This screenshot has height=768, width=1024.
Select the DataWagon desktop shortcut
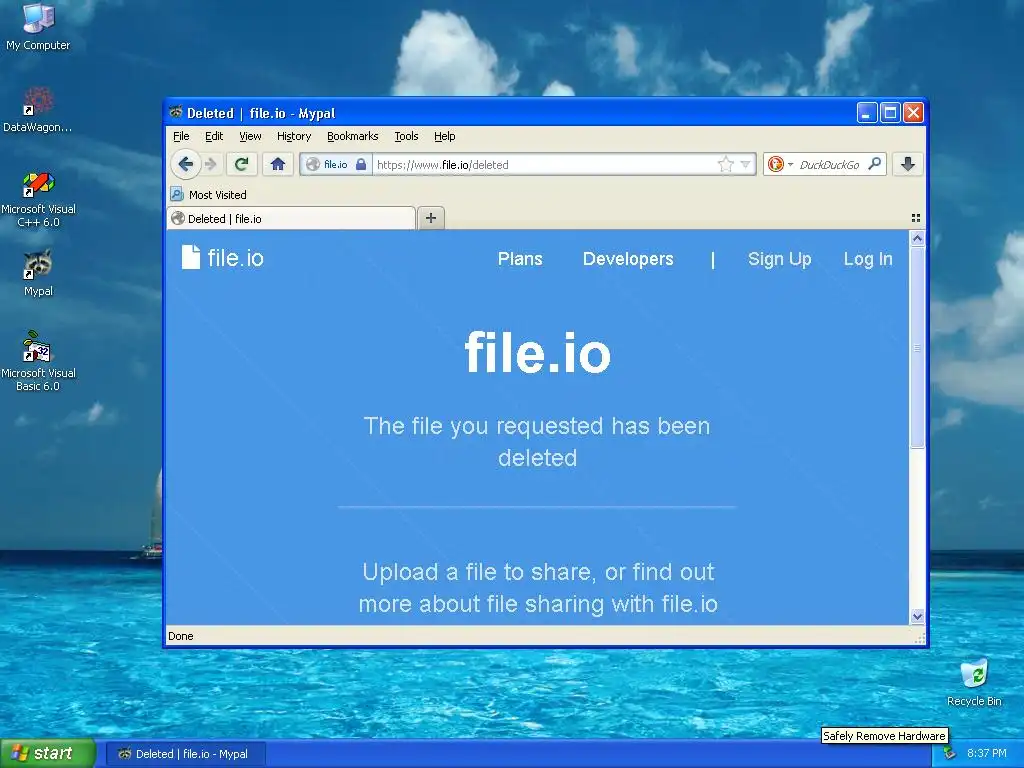pyautogui.click(x=38, y=110)
